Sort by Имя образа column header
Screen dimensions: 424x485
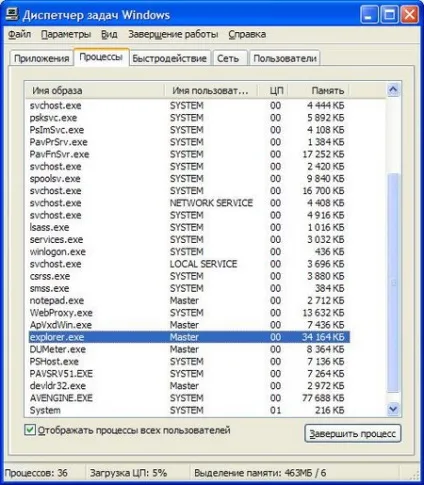coord(95,90)
